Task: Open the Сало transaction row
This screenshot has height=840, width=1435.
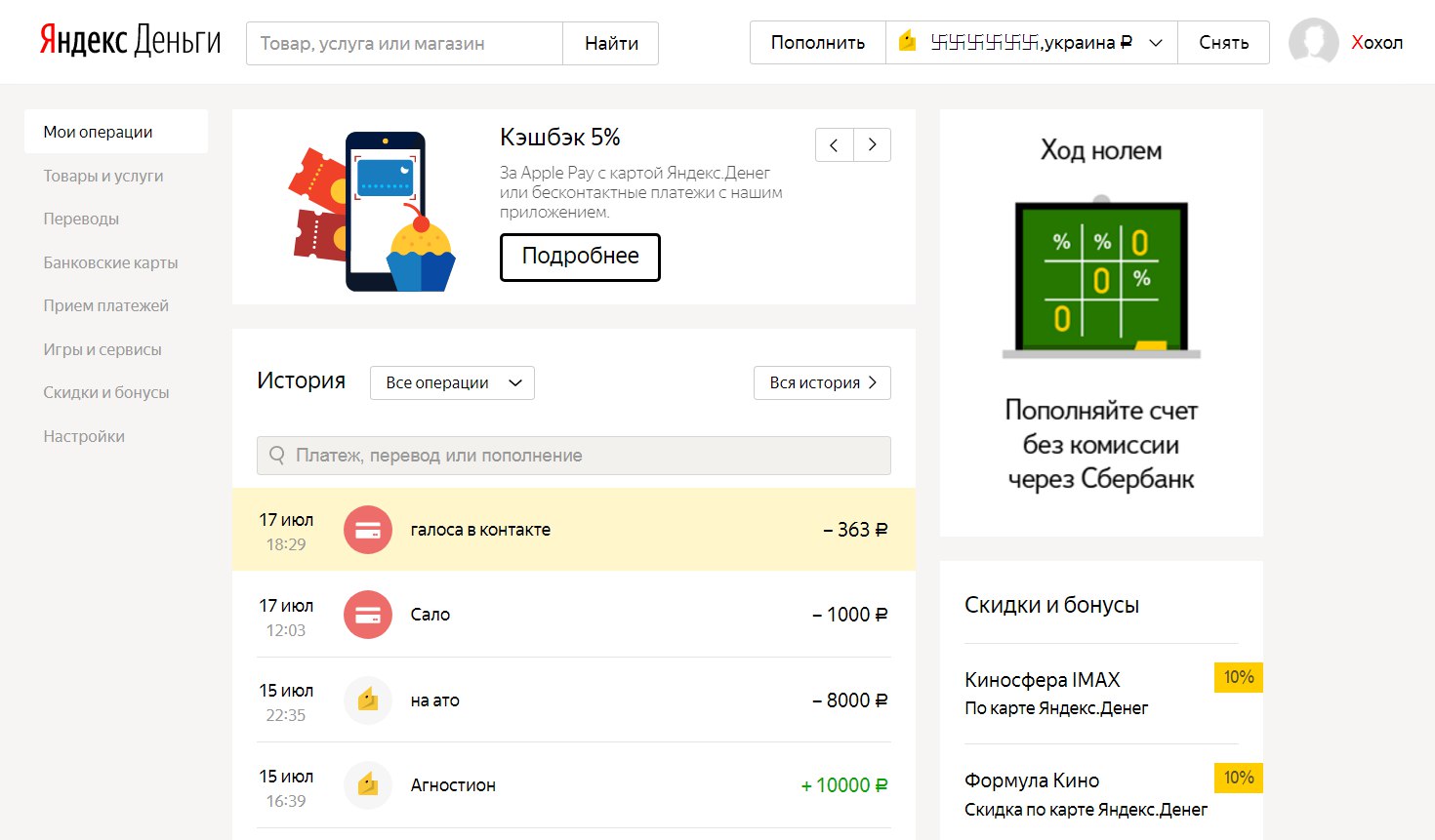Action: [574, 615]
